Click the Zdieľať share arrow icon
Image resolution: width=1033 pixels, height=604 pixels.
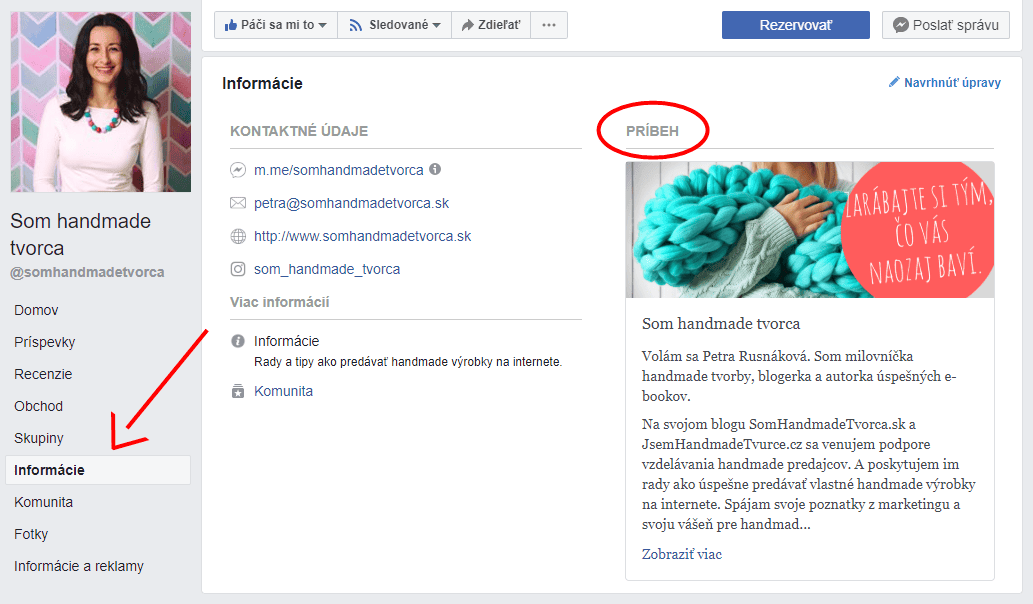[468, 25]
